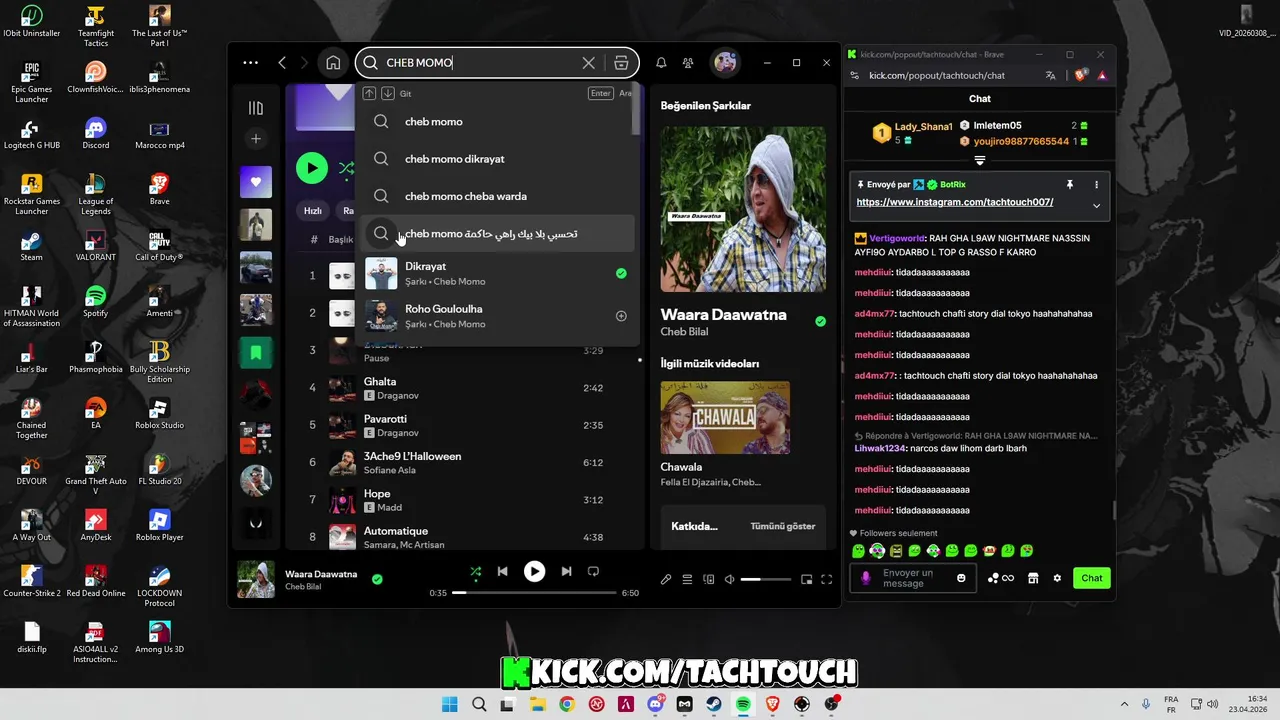Open the Kick chat shop icon

click(x=1033, y=578)
